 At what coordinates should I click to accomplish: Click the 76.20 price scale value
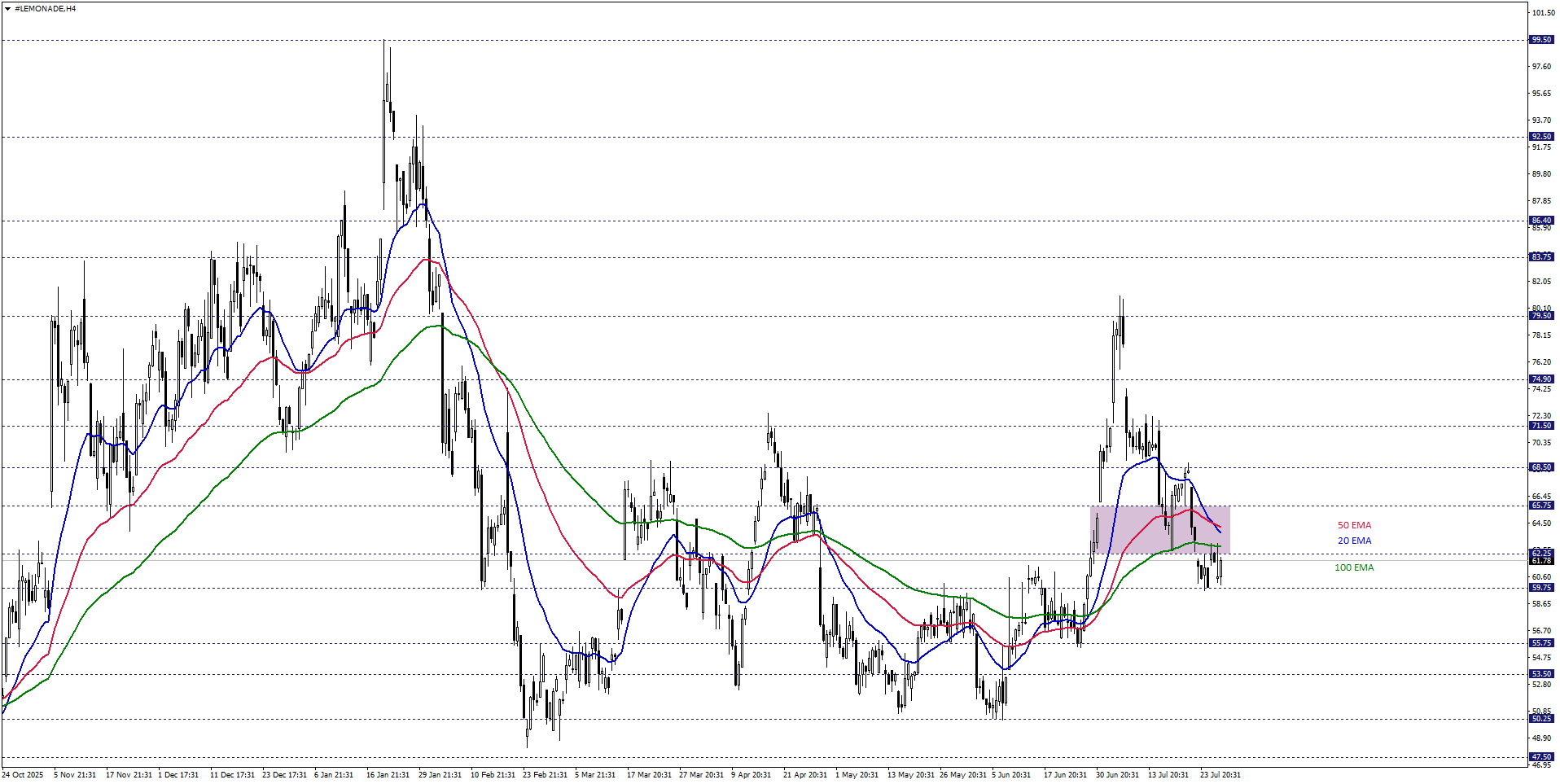pos(1541,362)
